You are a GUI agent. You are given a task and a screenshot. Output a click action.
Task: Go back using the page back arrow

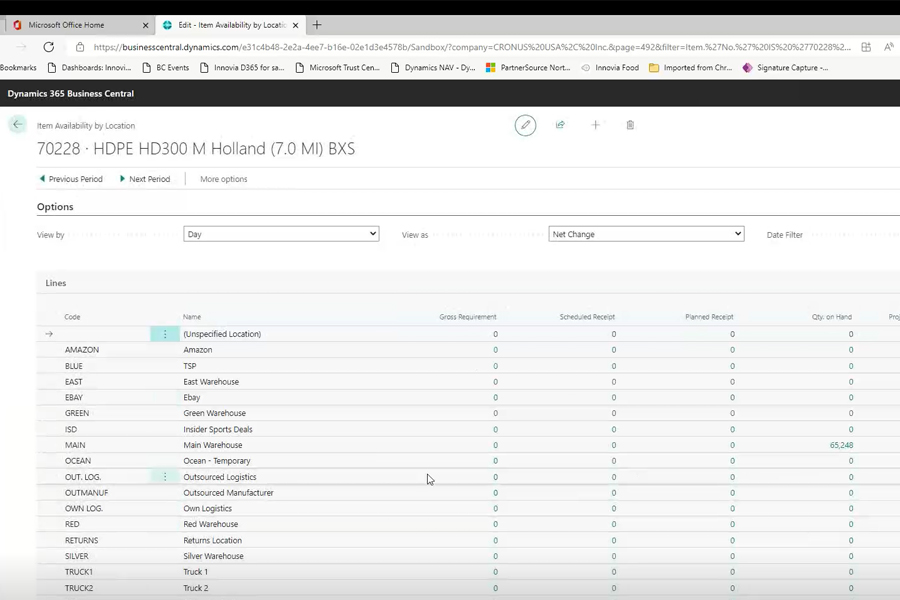[x=18, y=125]
